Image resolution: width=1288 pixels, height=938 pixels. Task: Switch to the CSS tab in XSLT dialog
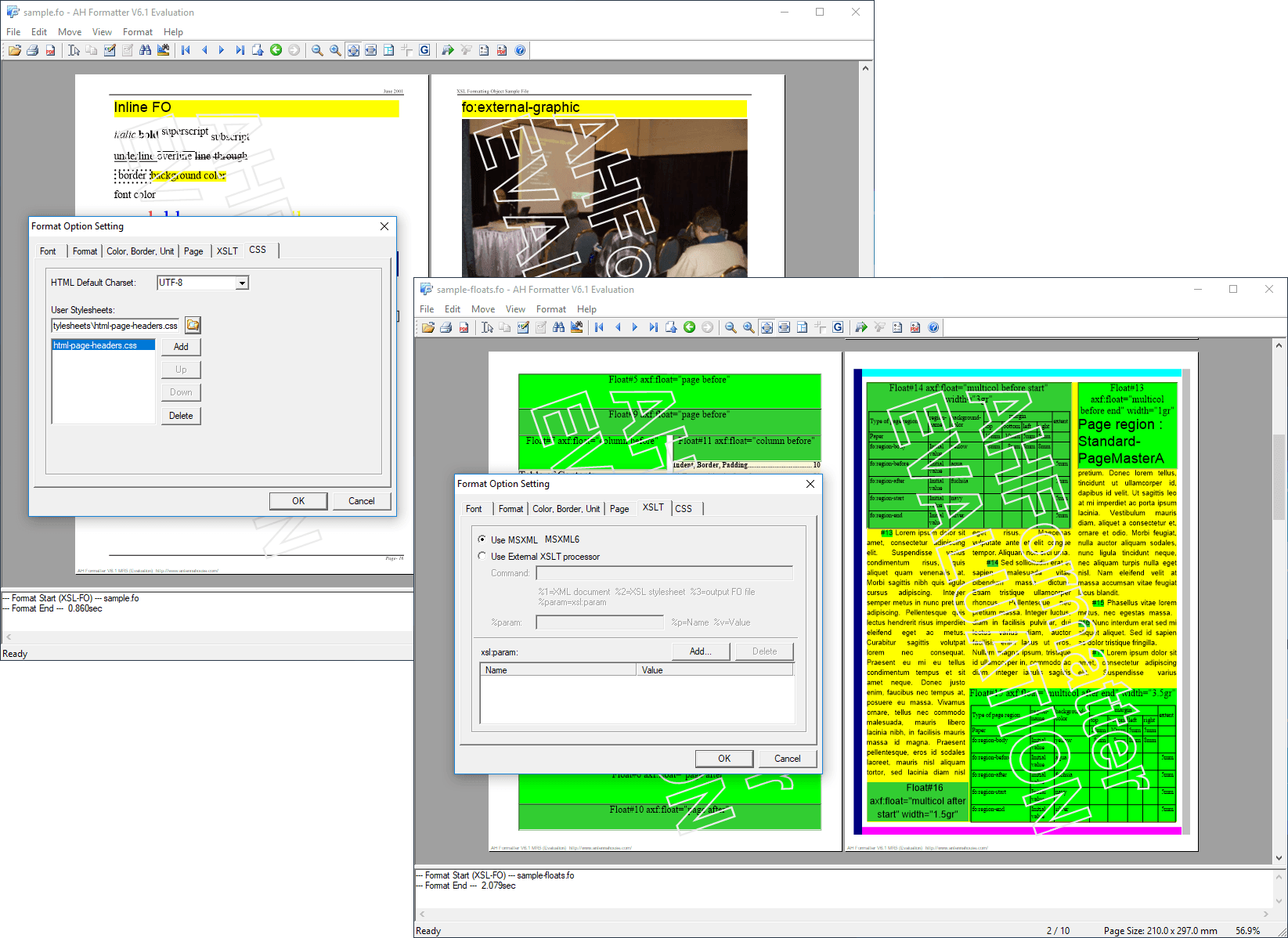tap(684, 509)
